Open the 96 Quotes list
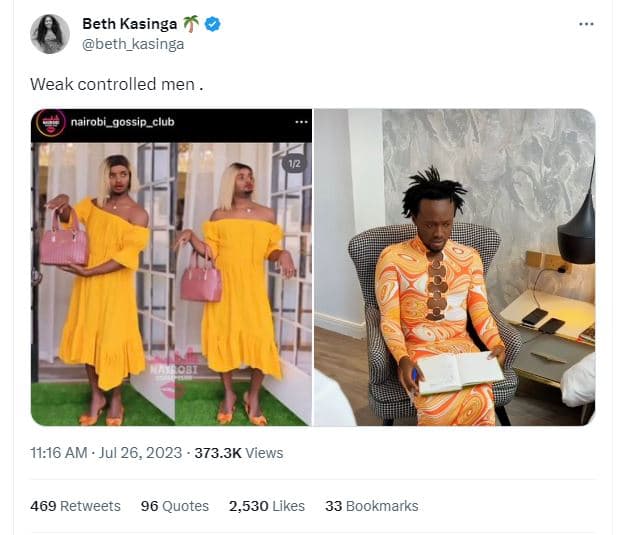The width and height of the screenshot is (623, 535). tap(176, 506)
